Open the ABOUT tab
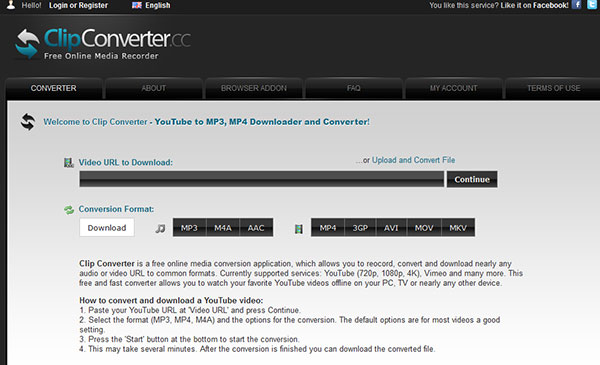This screenshot has height=365, width=600. (x=154, y=88)
